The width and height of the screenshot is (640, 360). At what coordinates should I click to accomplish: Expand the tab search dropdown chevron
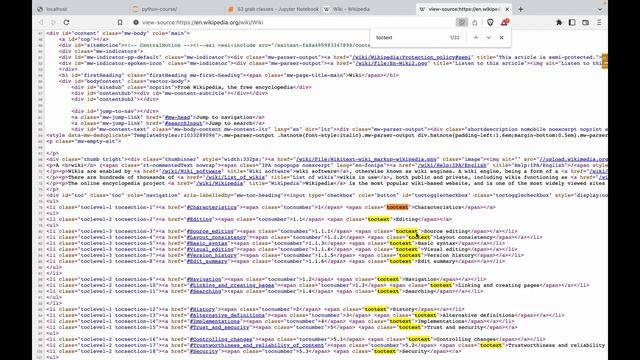coord(600,9)
